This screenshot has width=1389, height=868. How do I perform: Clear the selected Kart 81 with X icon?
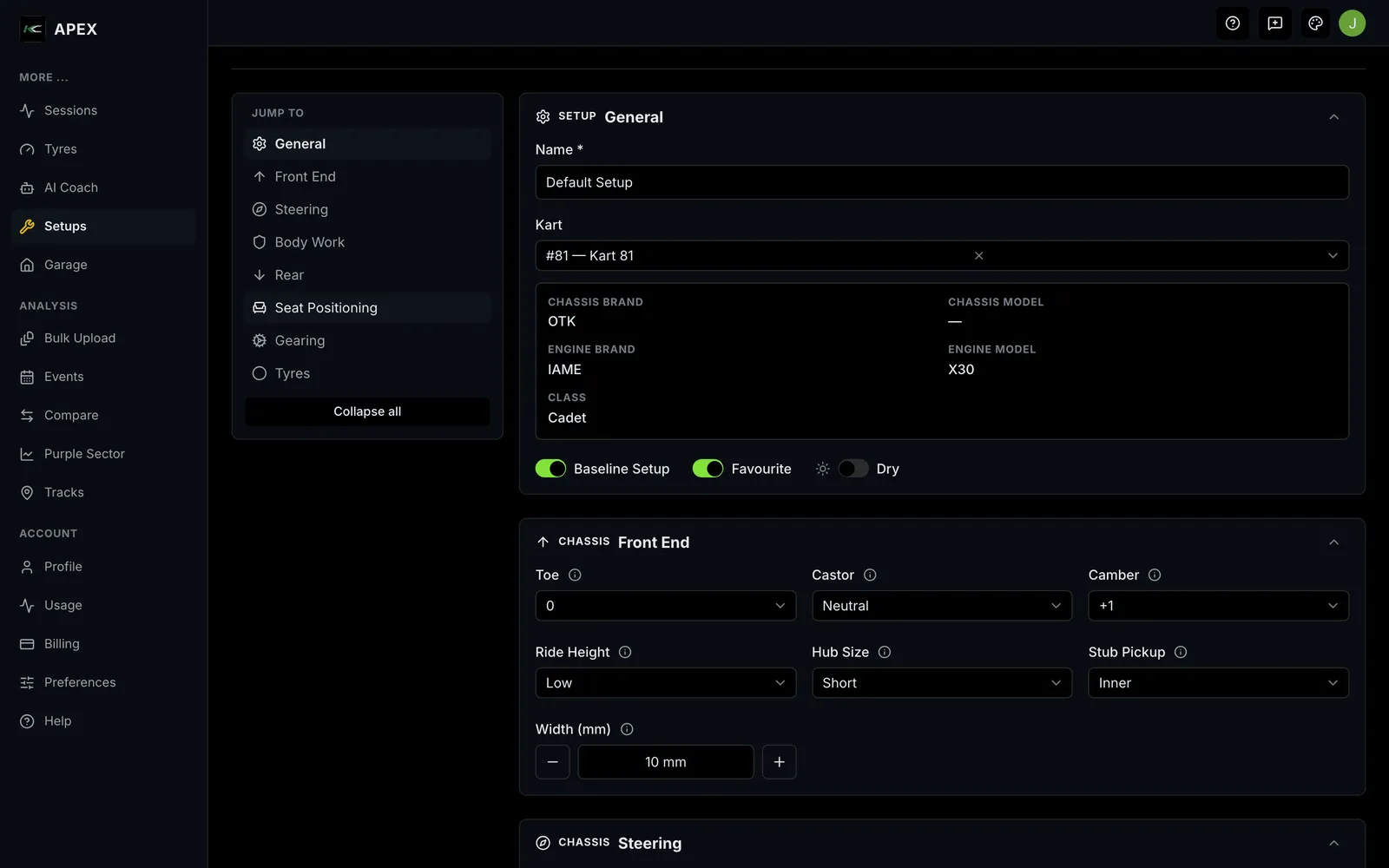tap(978, 255)
